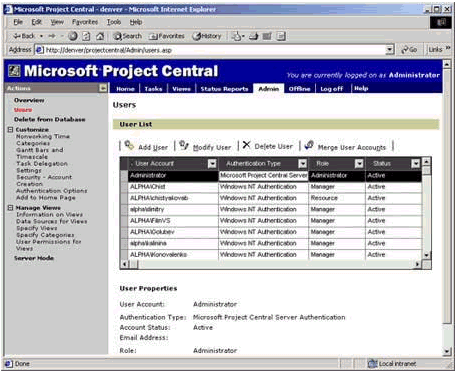Expand the Links toolbar chevron
This screenshot has height=372, width=456.
coord(448,49)
